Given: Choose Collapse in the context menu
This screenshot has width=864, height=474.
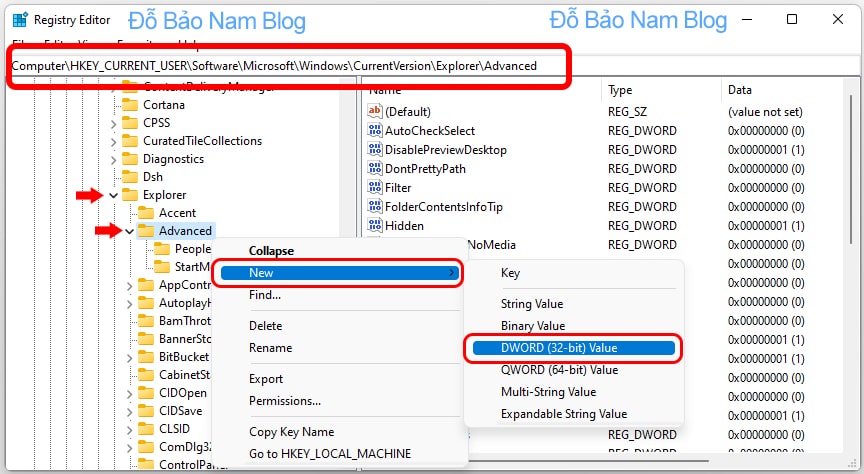Looking at the screenshot, I should coord(271,251).
